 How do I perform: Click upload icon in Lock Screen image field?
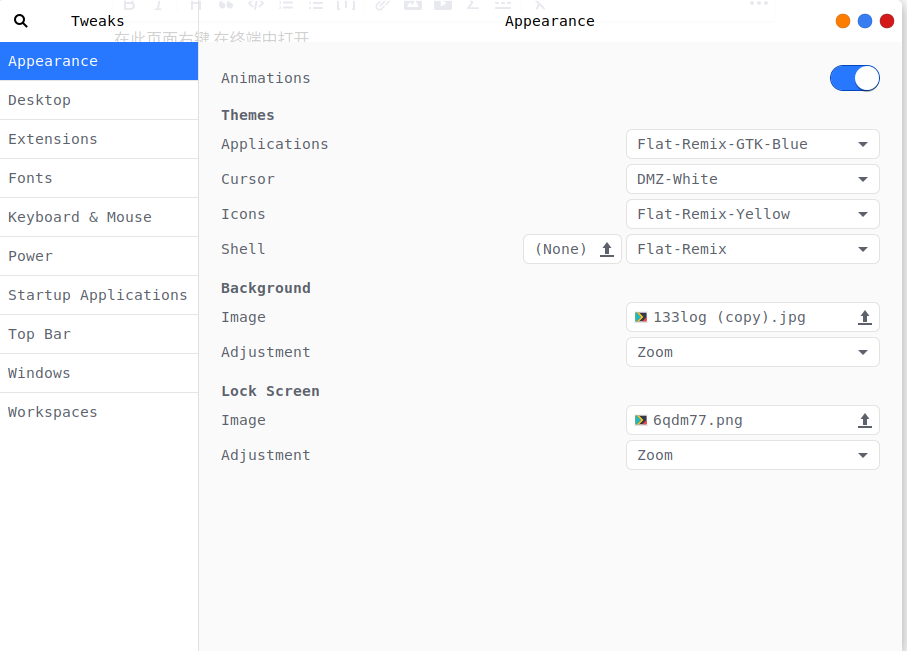(865, 420)
